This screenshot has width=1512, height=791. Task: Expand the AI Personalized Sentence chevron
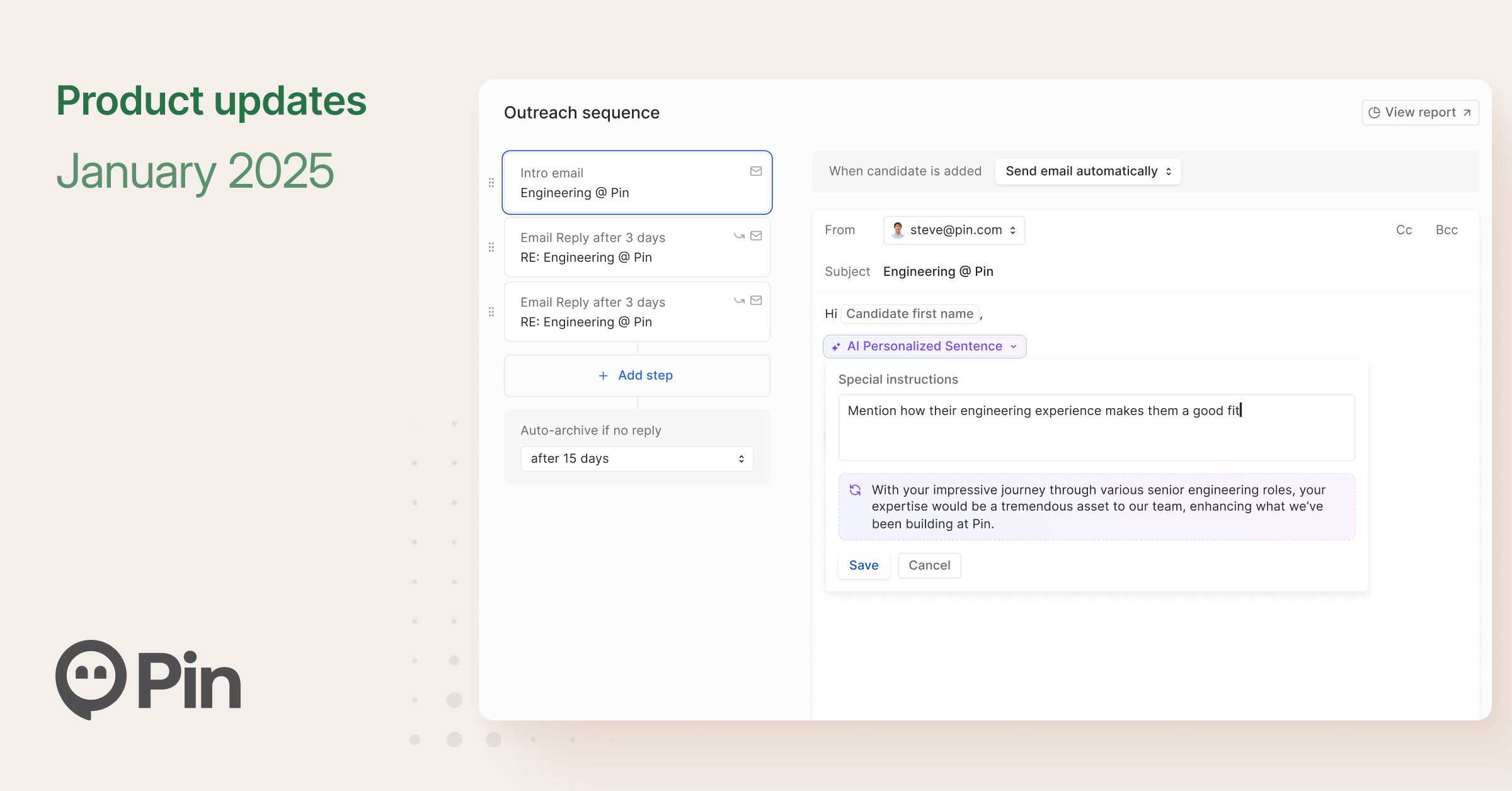click(x=1014, y=346)
